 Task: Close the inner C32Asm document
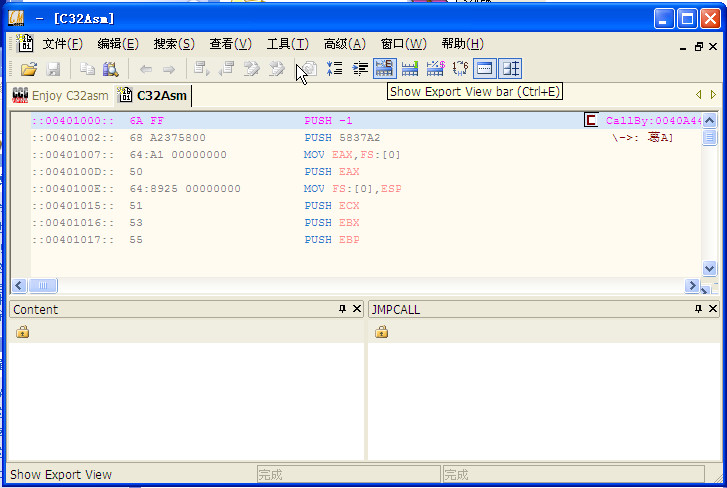(x=713, y=47)
